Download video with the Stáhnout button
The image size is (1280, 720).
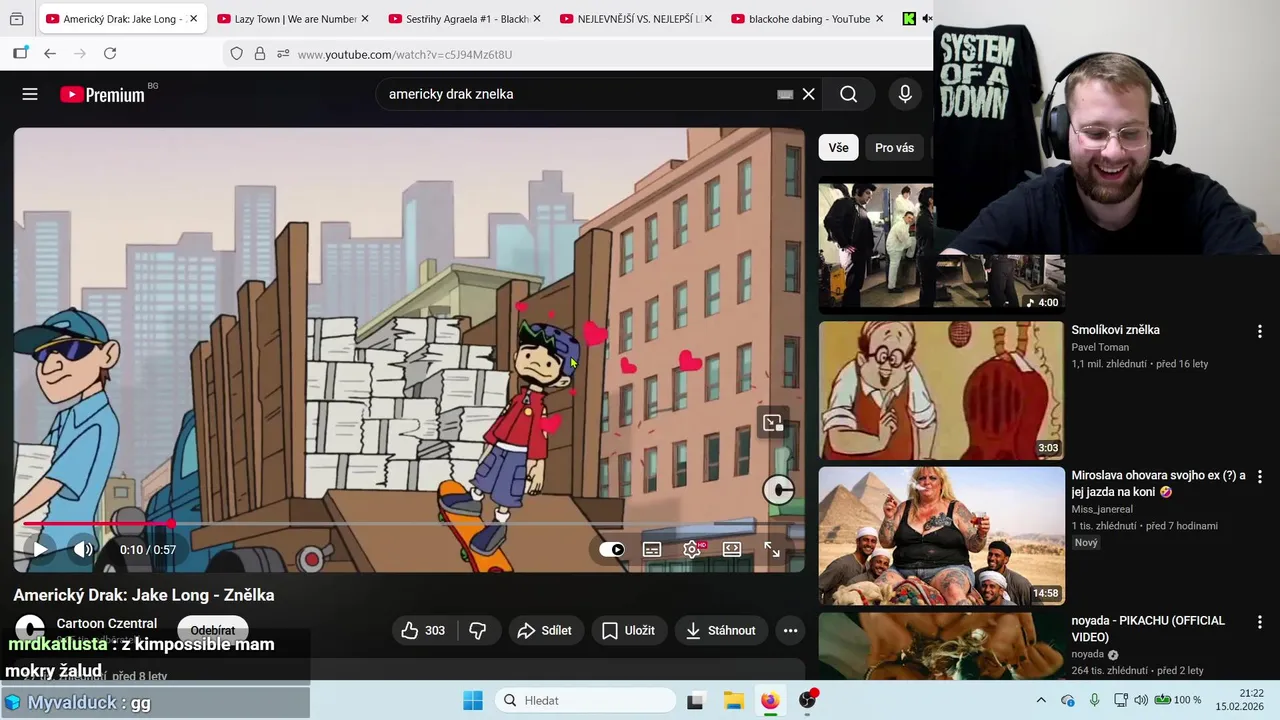click(720, 630)
